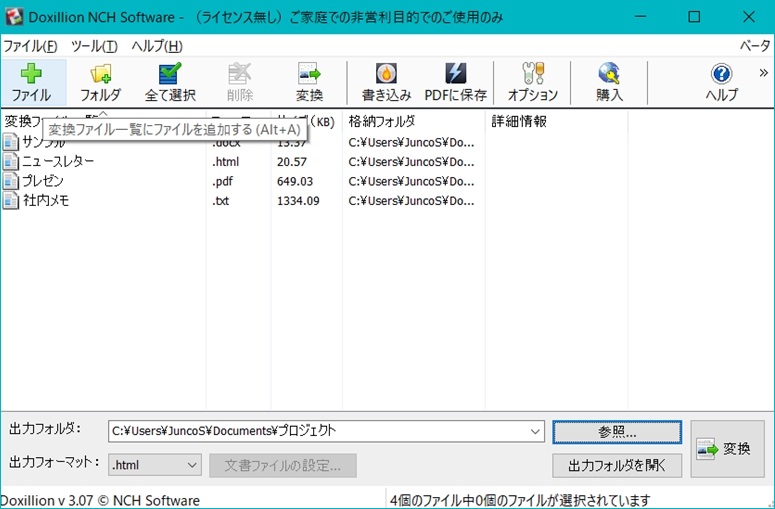Click the ニュースレター file document icon
Image resolution: width=775 pixels, height=509 pixels.
[x=10, y=161]
